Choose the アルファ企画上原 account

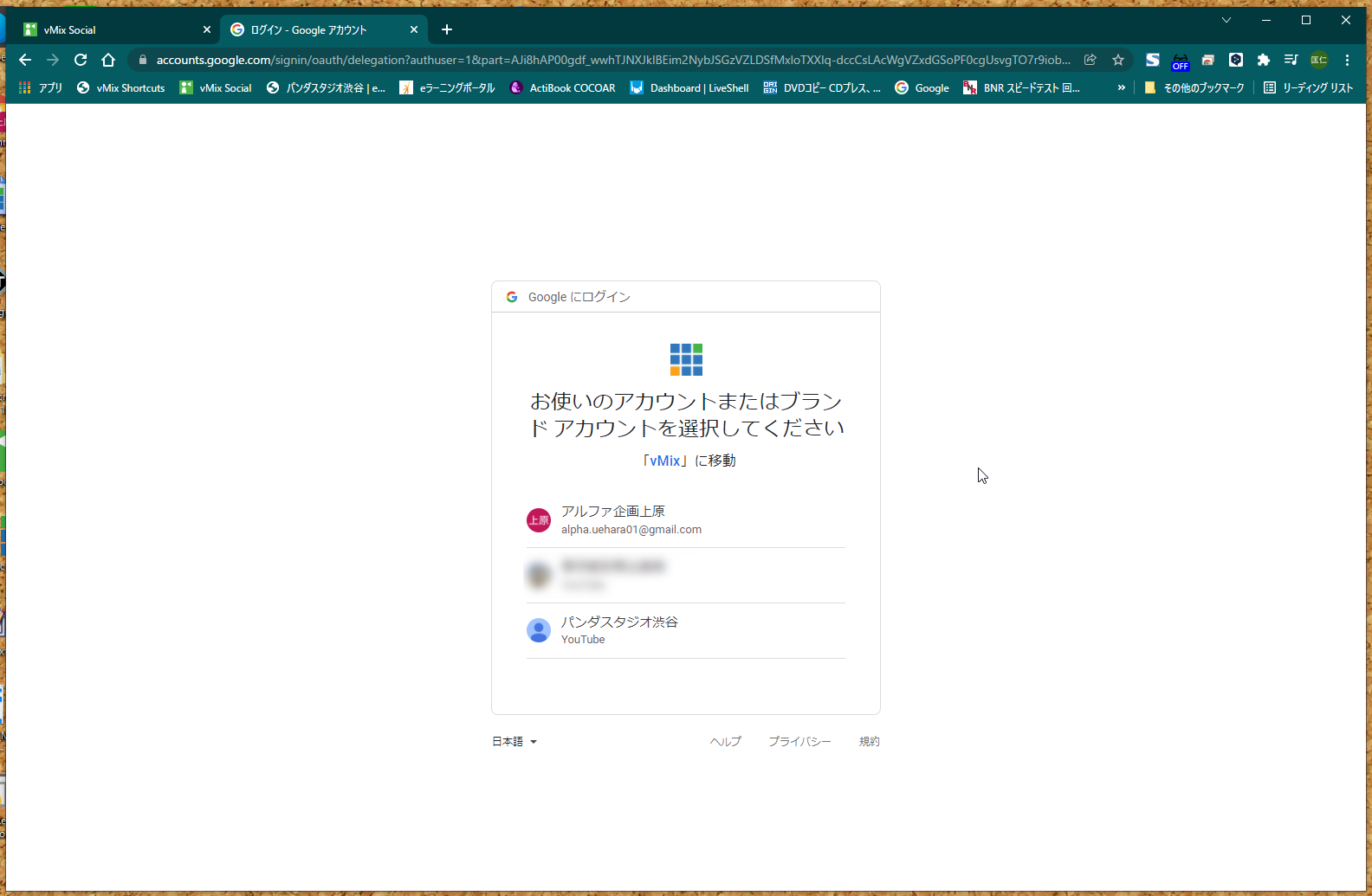(x=686, y=520)
